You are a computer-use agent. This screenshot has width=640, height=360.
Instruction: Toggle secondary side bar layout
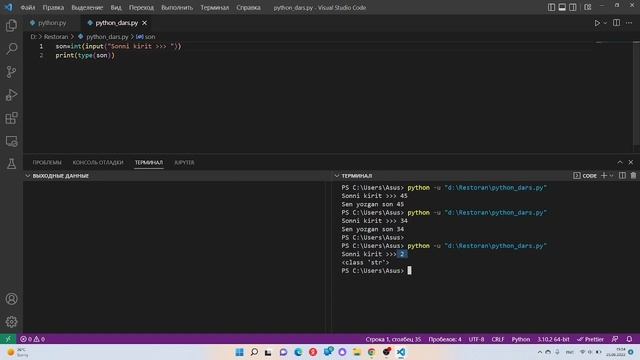[x=573, y=7]
